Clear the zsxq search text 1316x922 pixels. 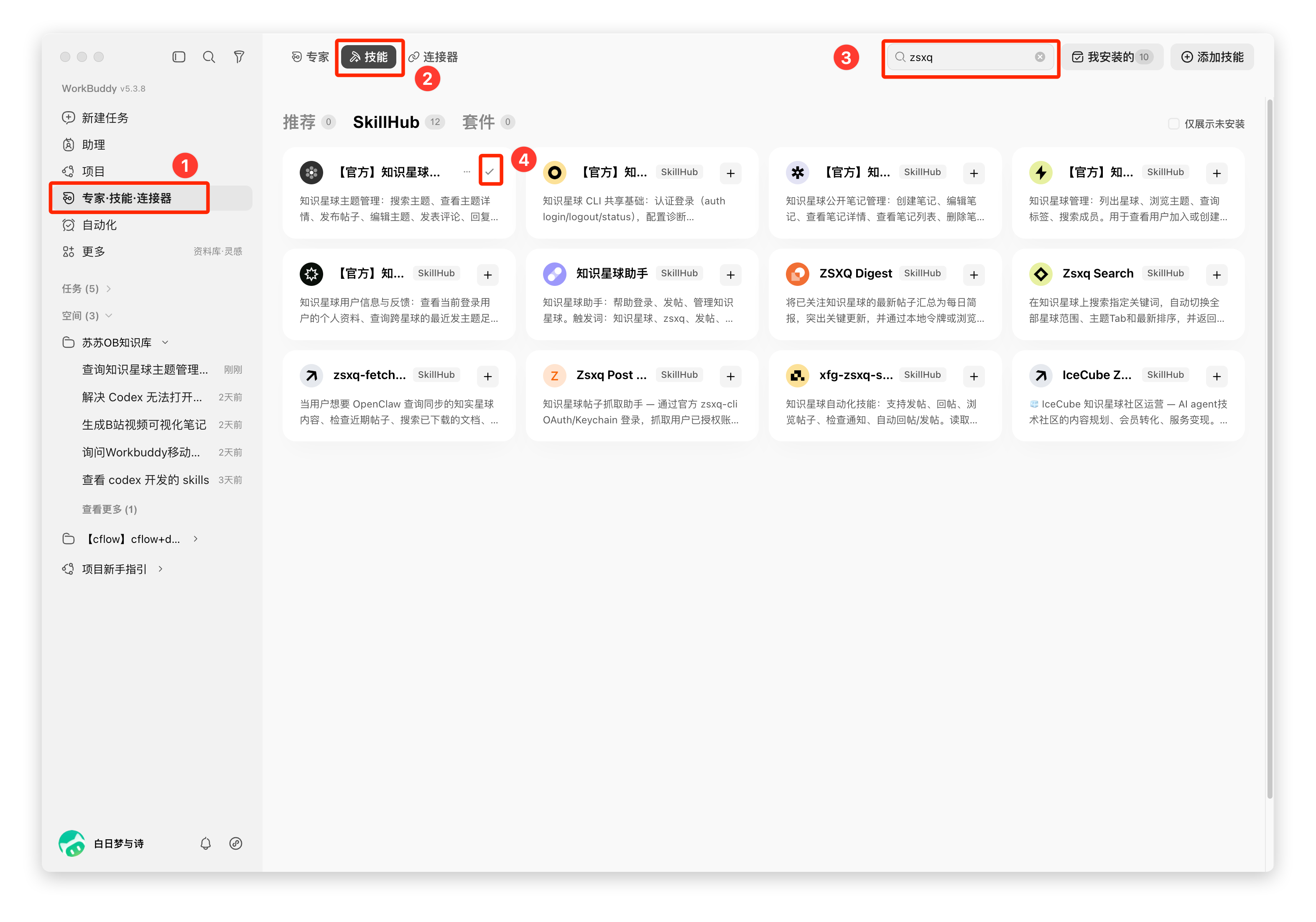[x=1040, y=57]
